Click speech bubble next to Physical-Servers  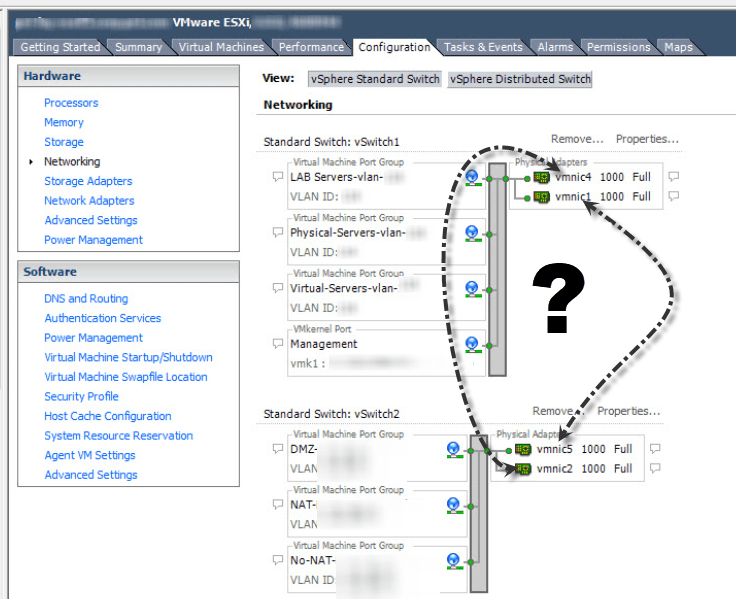click(278, 232)
